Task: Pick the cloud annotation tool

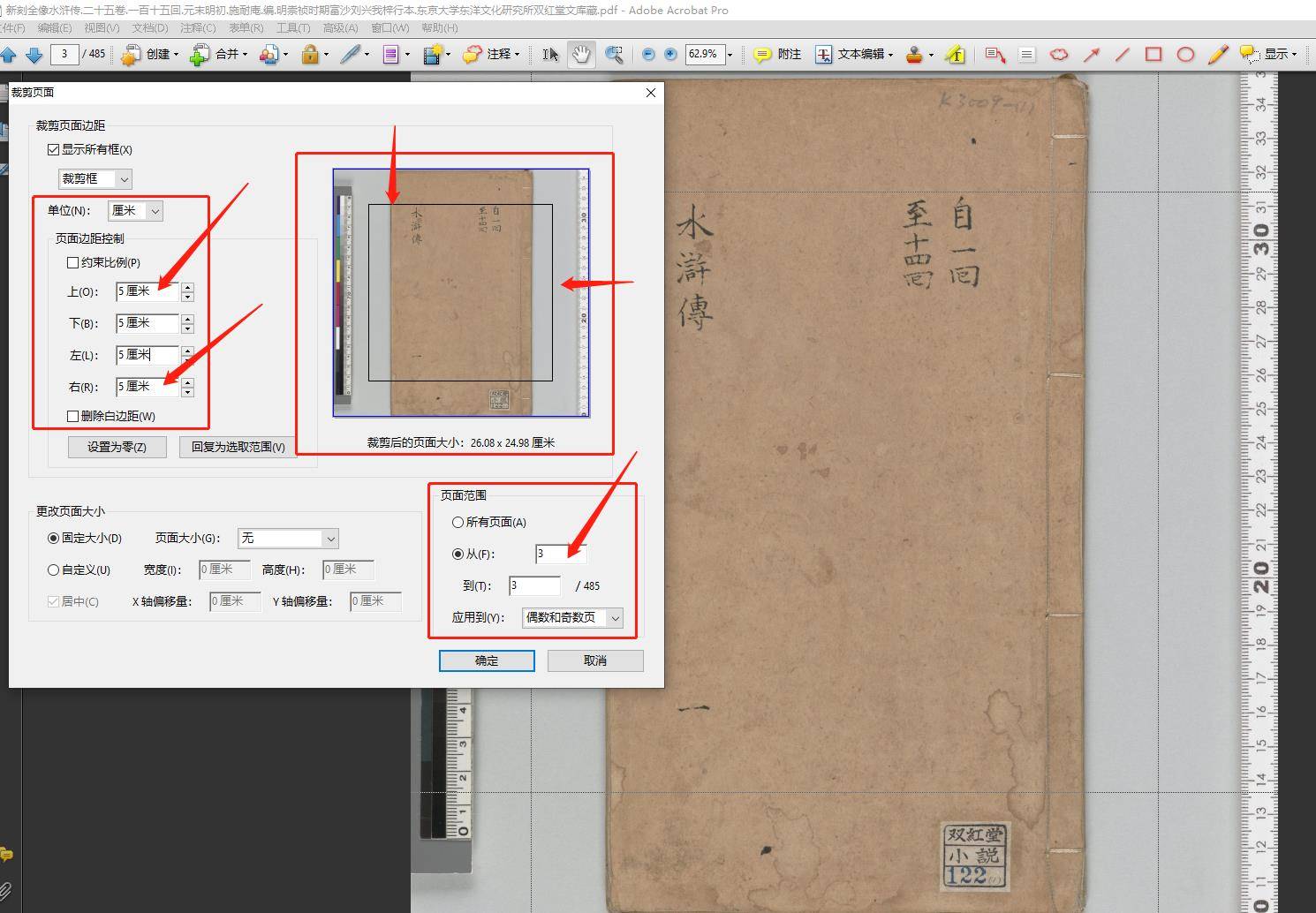Action: (1058, 55)
